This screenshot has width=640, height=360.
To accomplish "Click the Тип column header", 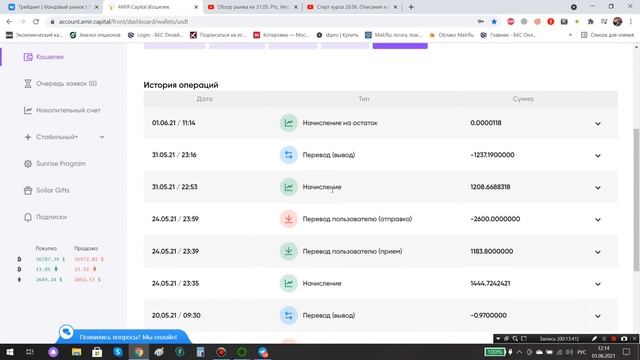I will point(364,99).
